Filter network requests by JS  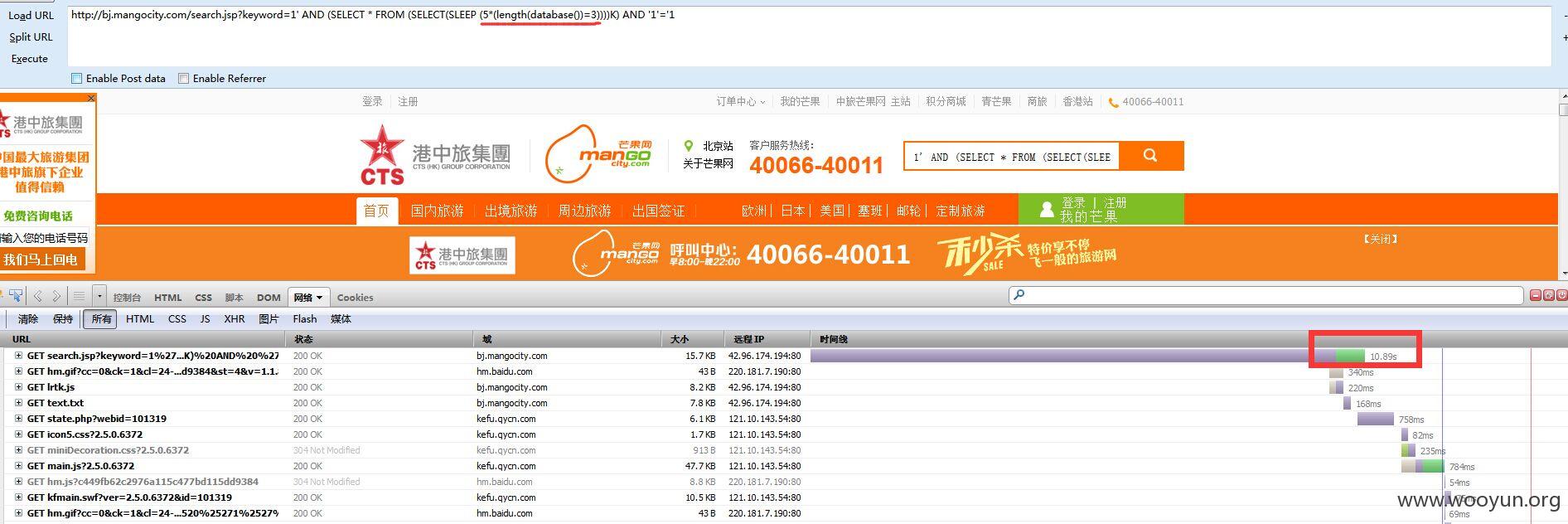[x=205, y=319]
